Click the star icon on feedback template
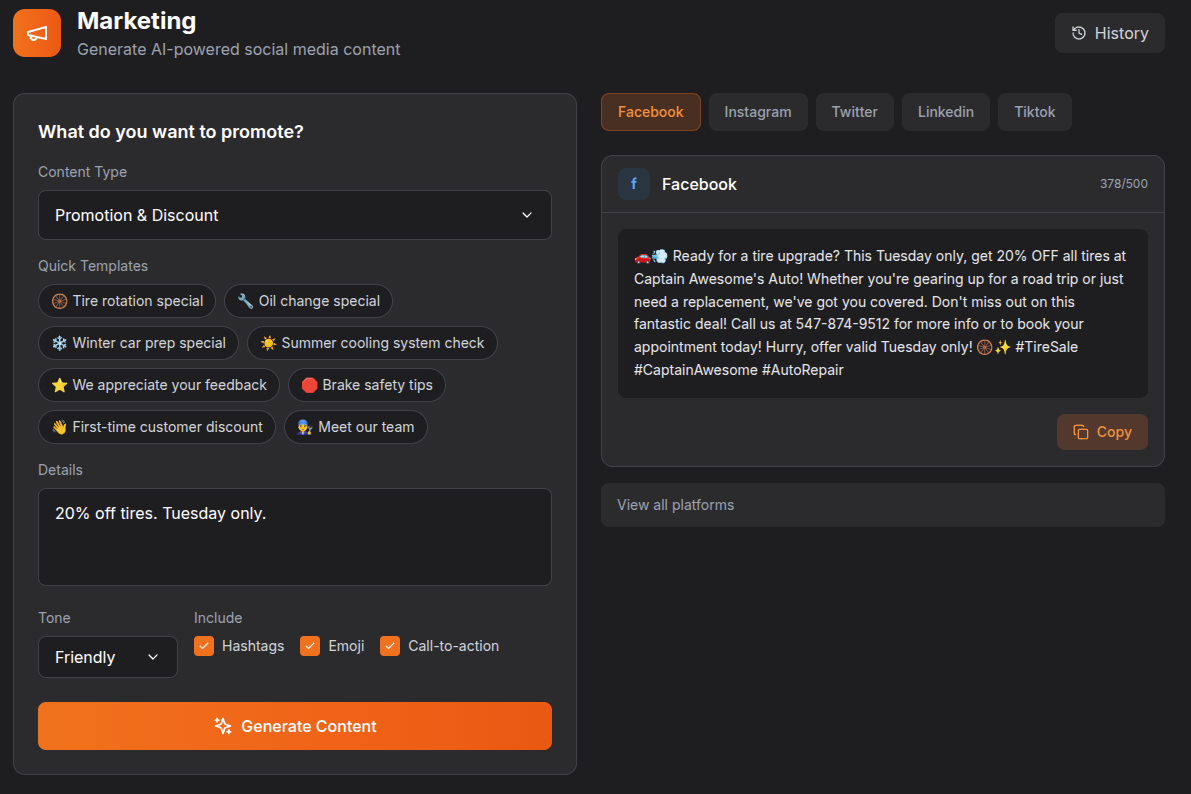 (59, 385)
